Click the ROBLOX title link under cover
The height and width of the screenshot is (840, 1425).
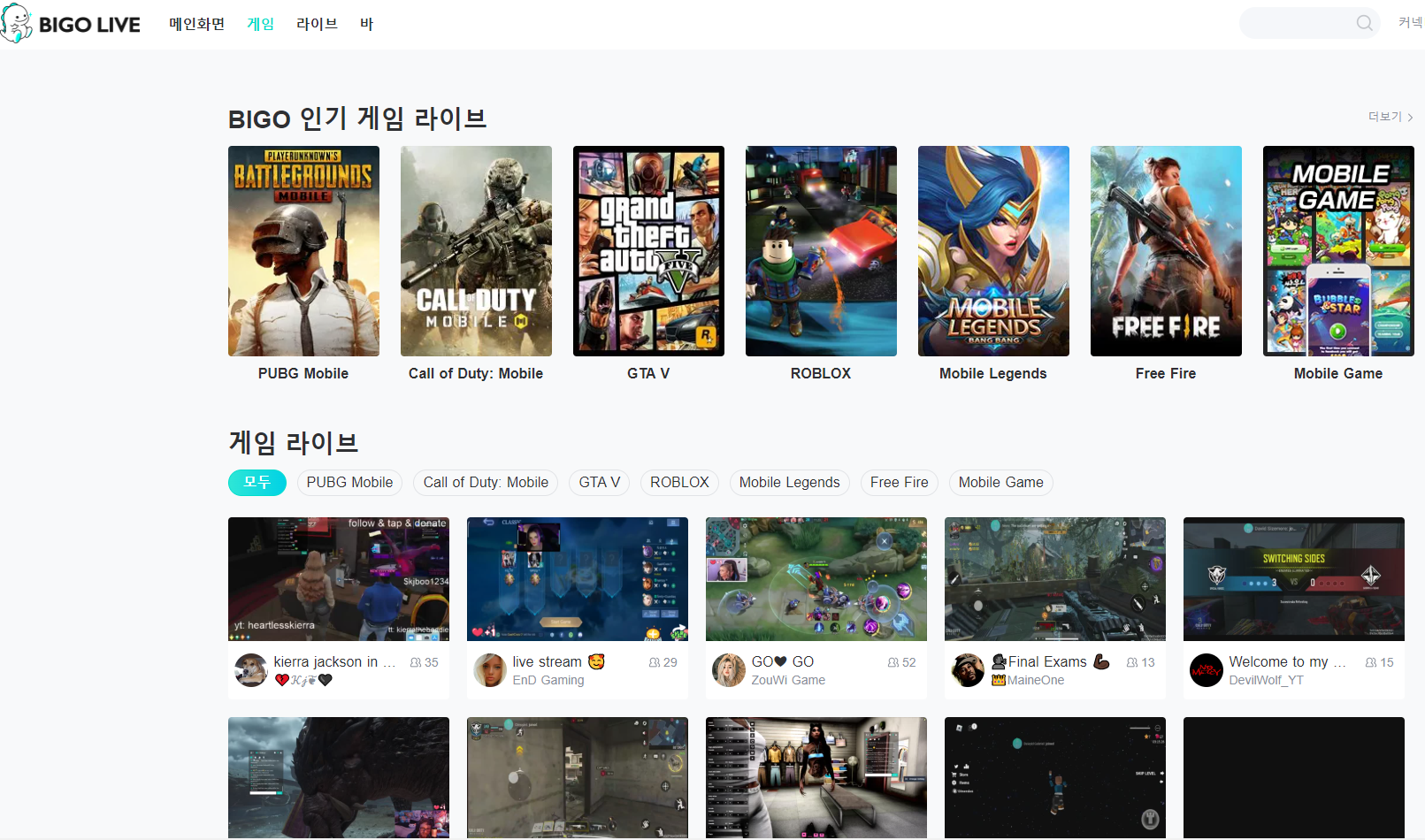click(x=821, y=373)
